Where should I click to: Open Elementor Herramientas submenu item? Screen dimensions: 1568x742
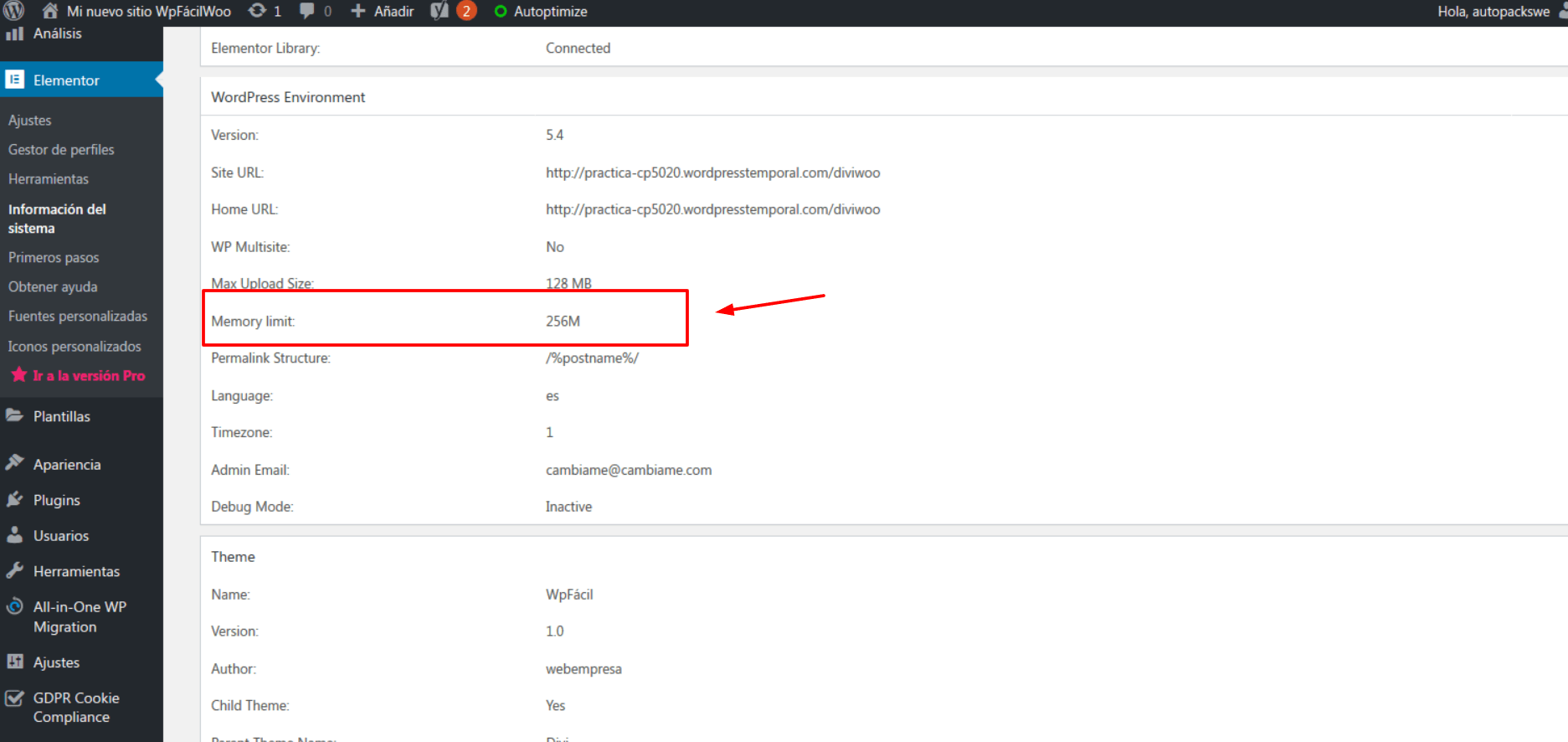(49, 178)
